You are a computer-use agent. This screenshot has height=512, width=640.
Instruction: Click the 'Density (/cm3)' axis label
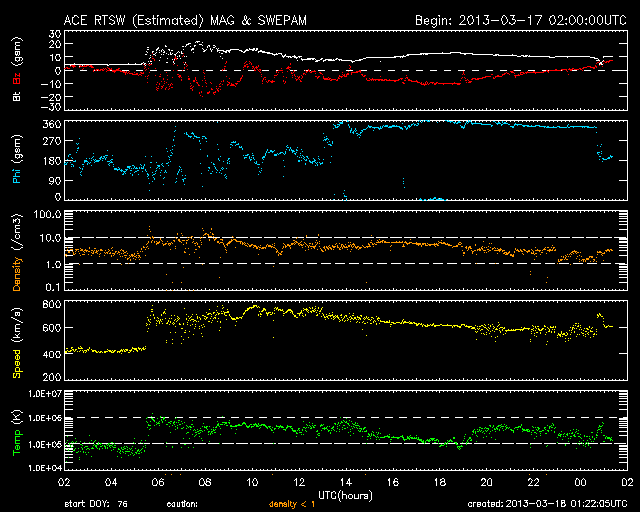pos(17,252)
